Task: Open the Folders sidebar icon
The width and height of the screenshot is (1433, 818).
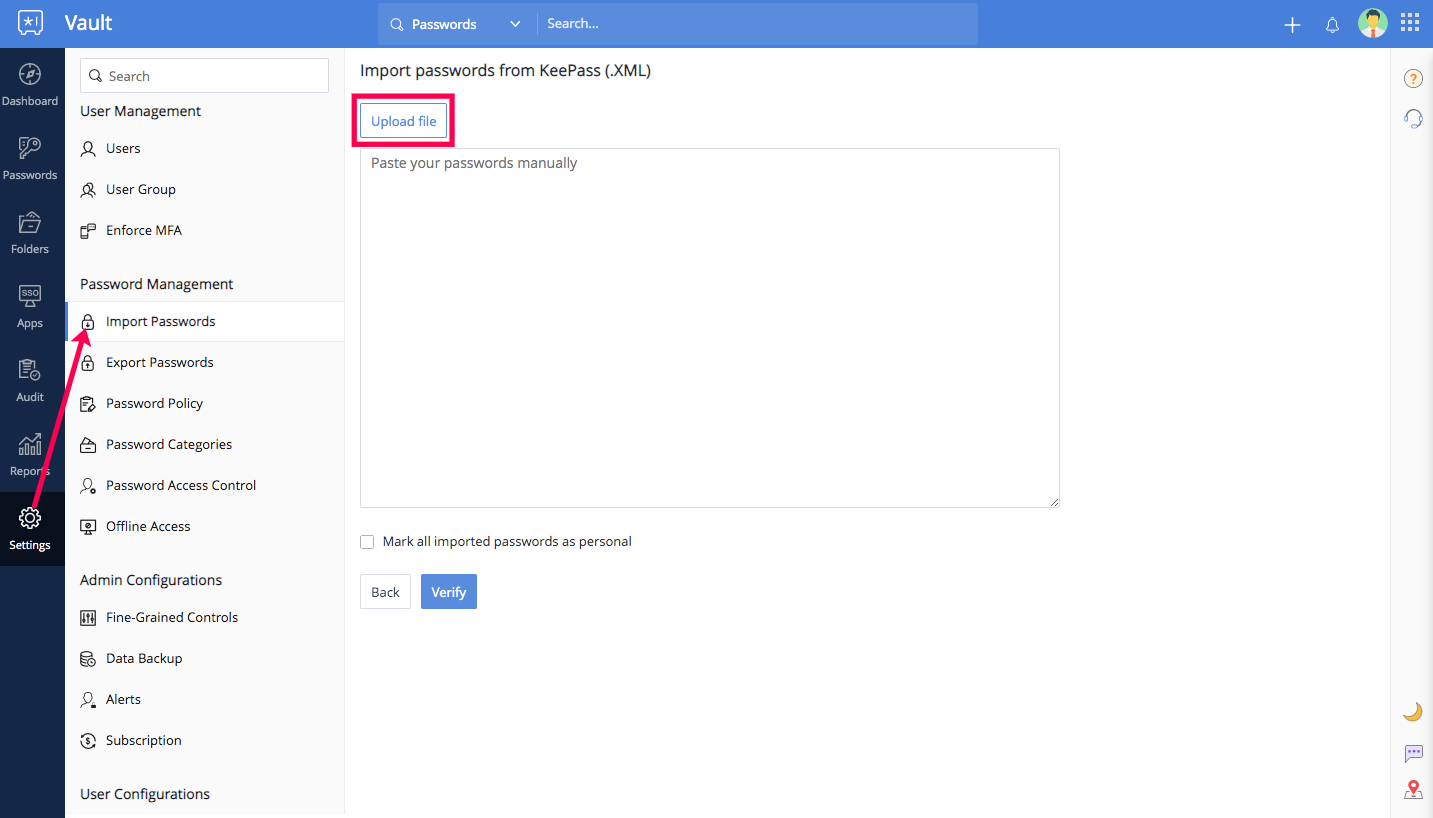Action: [x=30, y=222]
